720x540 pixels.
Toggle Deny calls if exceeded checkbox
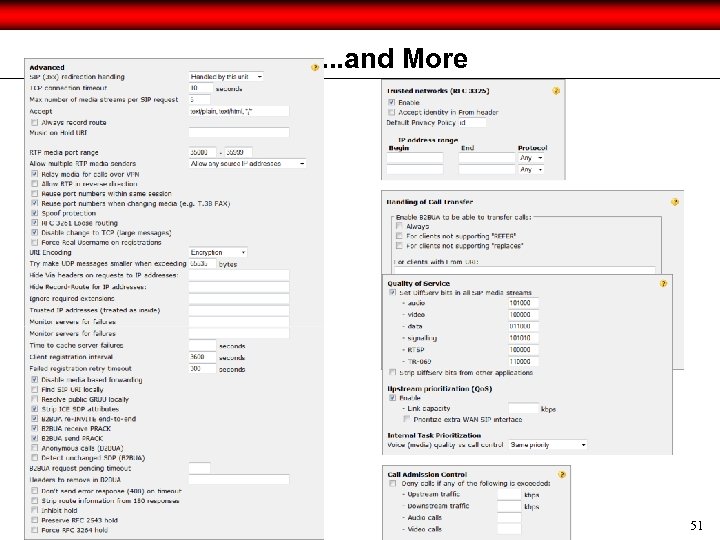pyautogui.click(x=392, y=484)
